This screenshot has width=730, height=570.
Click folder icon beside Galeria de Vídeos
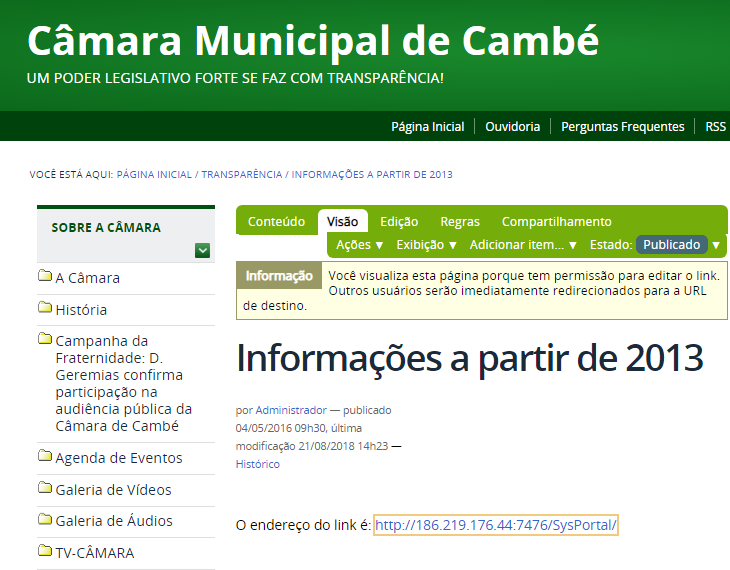45,489
